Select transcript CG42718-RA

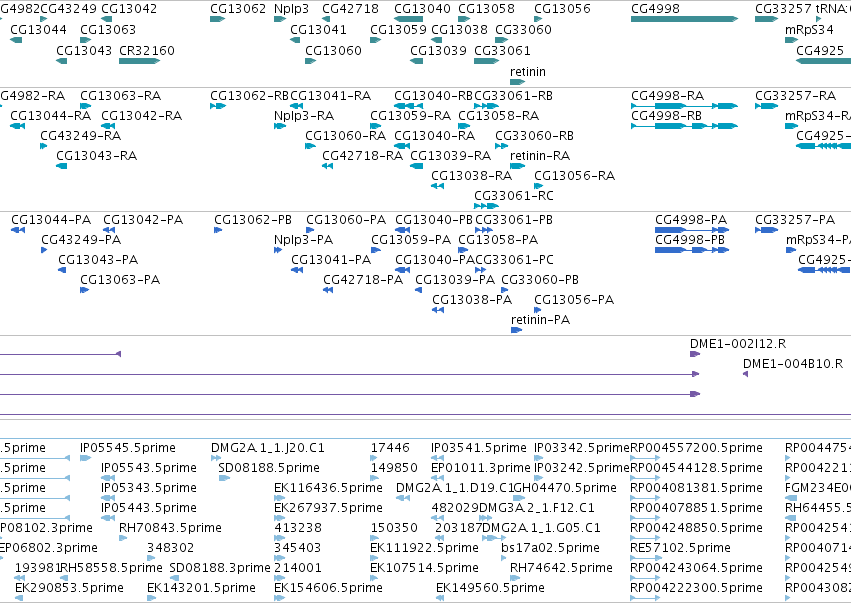(x=363, y=156)
